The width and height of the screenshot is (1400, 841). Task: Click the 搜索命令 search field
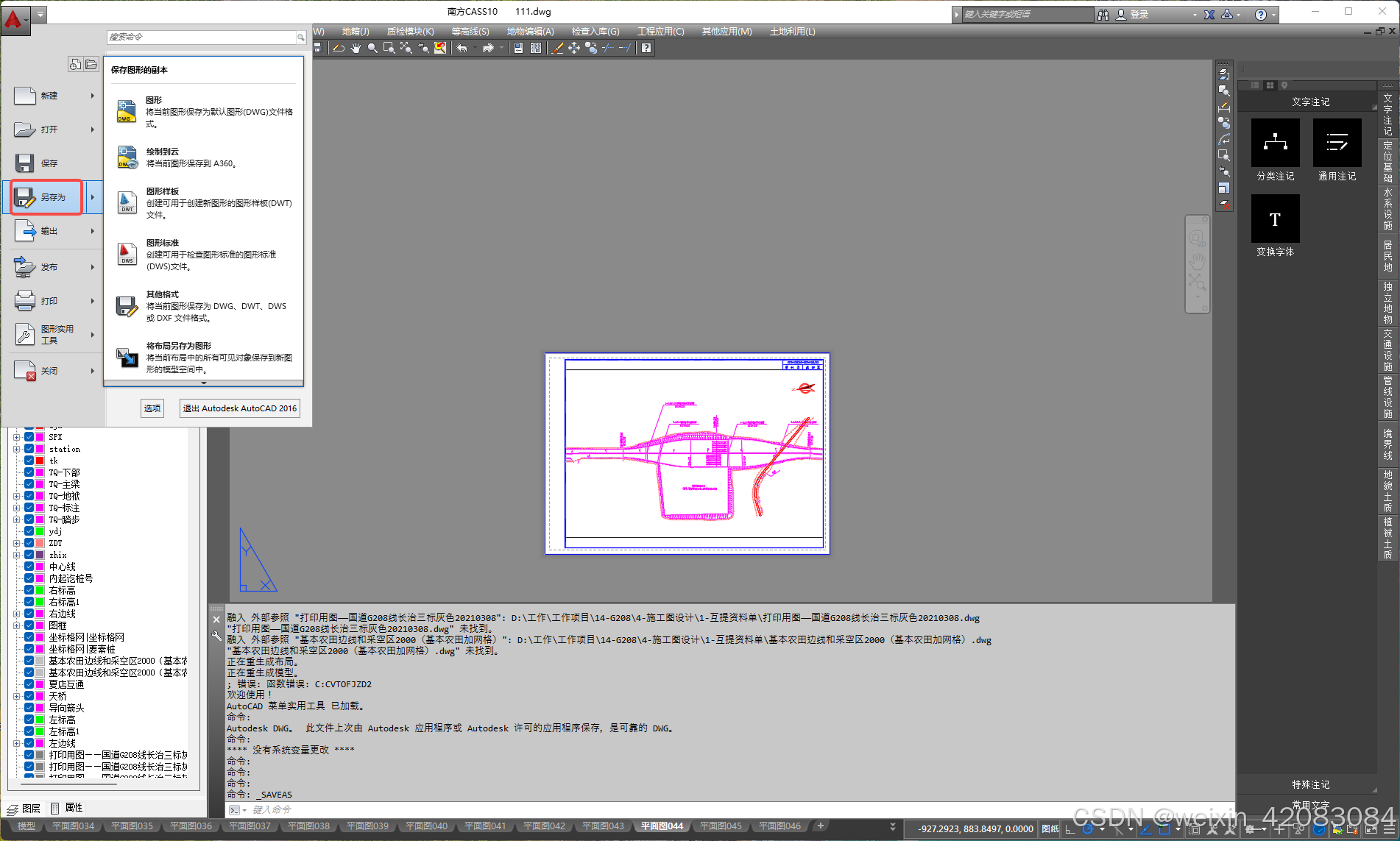tap(201, 37)
